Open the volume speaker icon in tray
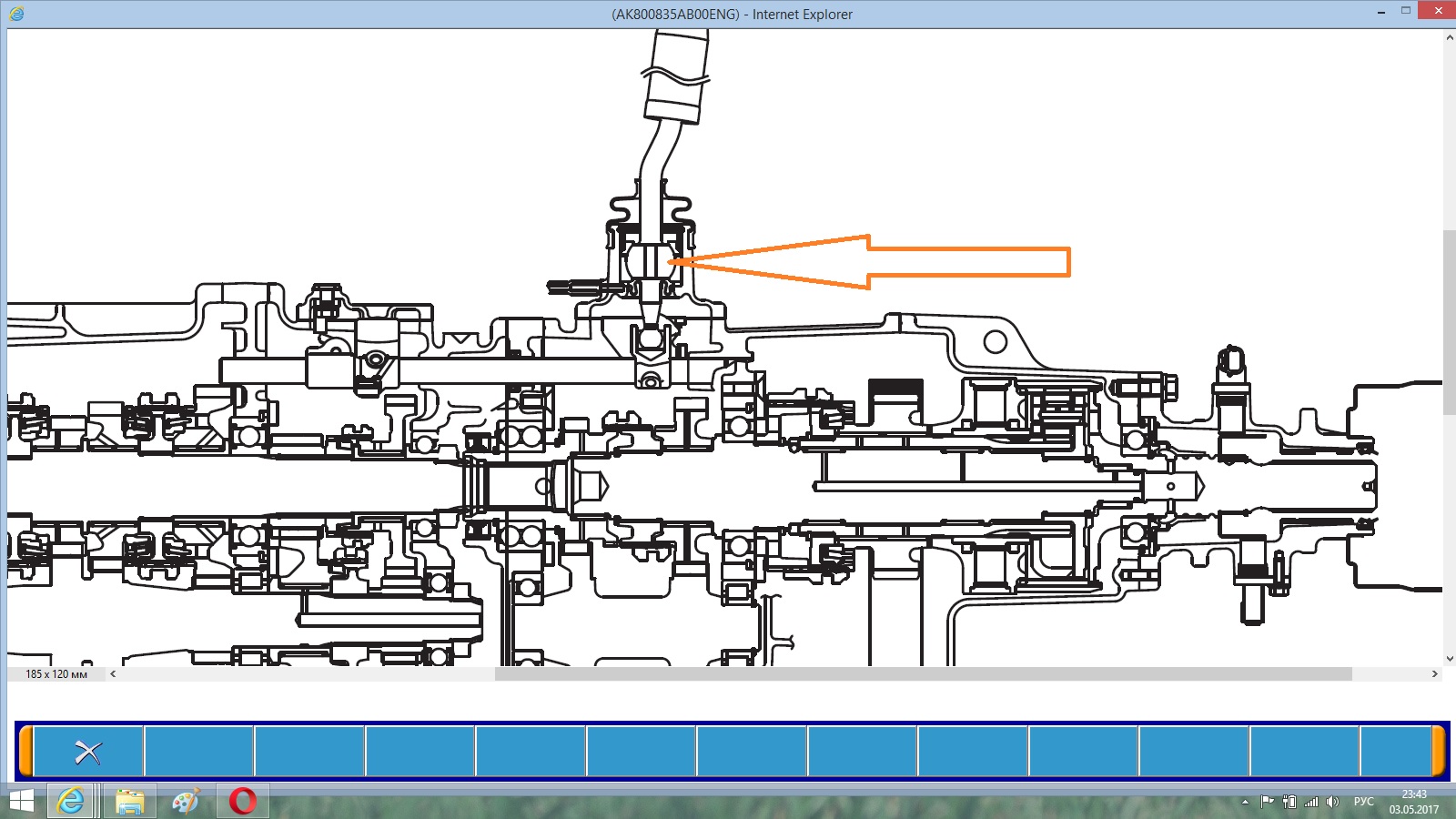 (1332, 802)
